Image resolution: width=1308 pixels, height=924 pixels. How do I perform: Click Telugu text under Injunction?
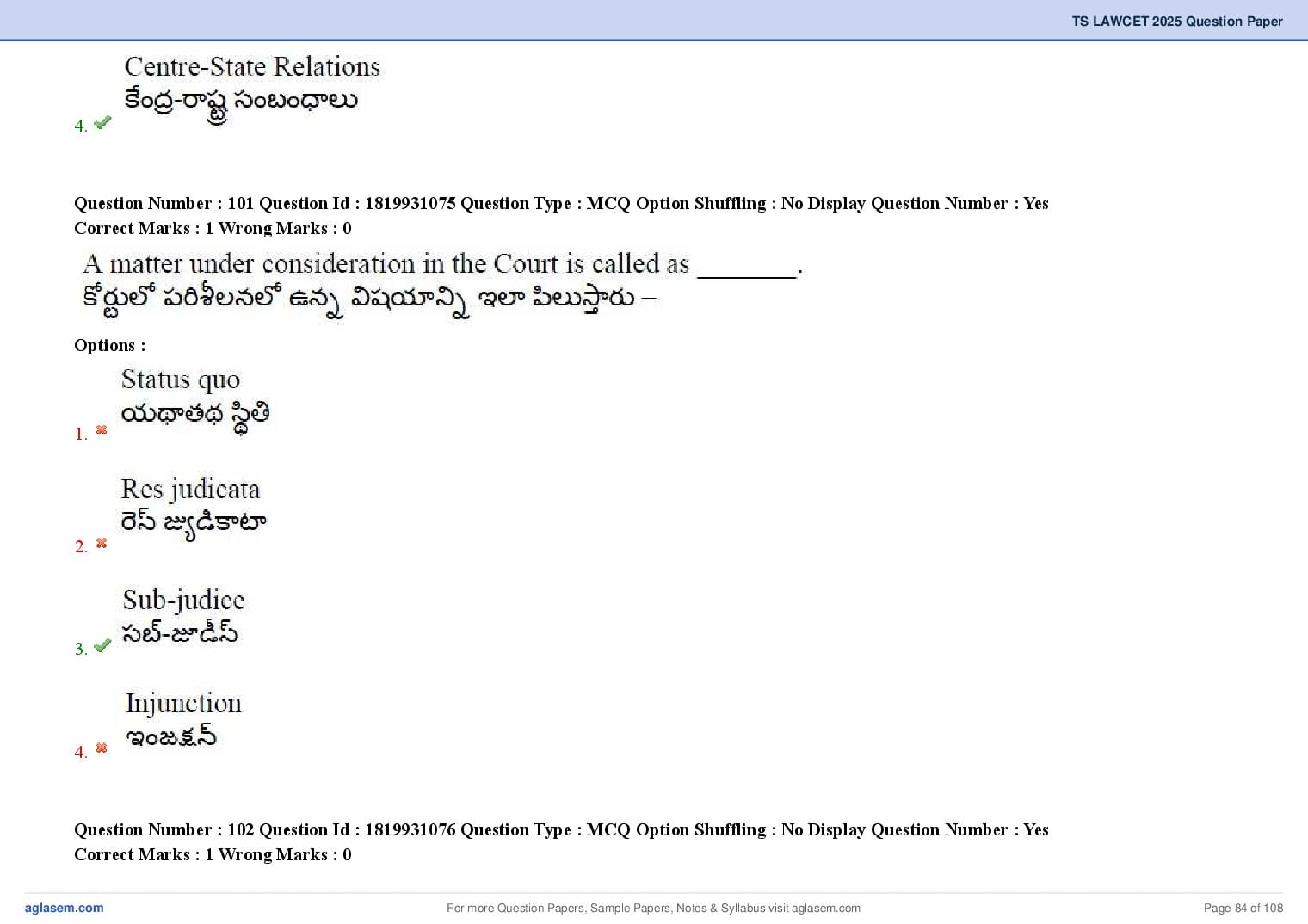coord(171,737)
